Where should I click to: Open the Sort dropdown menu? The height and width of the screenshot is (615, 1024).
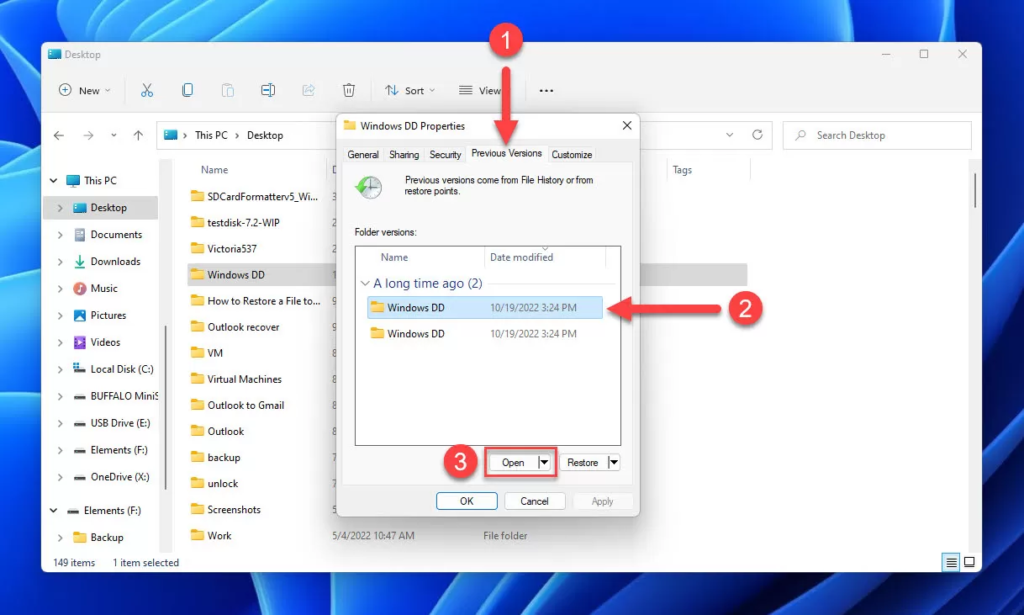point(409,90)
